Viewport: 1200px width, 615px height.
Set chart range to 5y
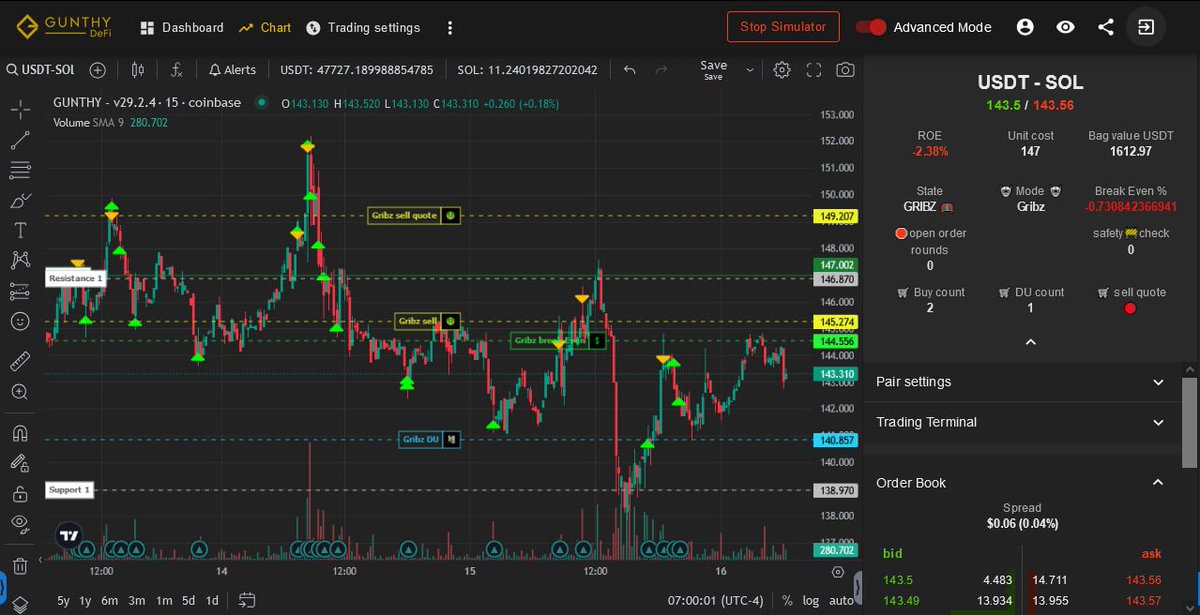tap(63, 601)
